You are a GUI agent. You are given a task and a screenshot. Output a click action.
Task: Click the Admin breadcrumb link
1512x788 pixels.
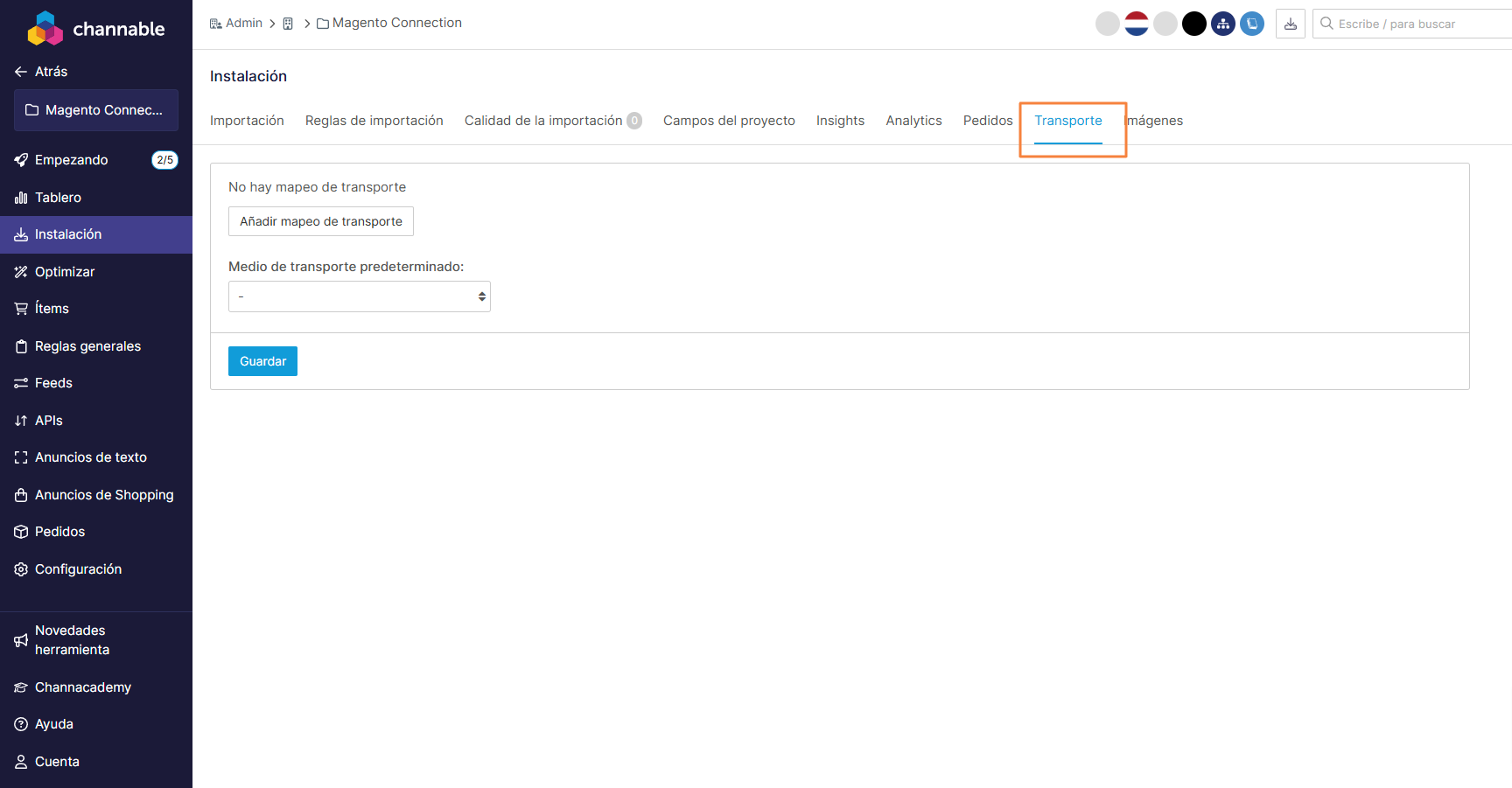[236, 23]
